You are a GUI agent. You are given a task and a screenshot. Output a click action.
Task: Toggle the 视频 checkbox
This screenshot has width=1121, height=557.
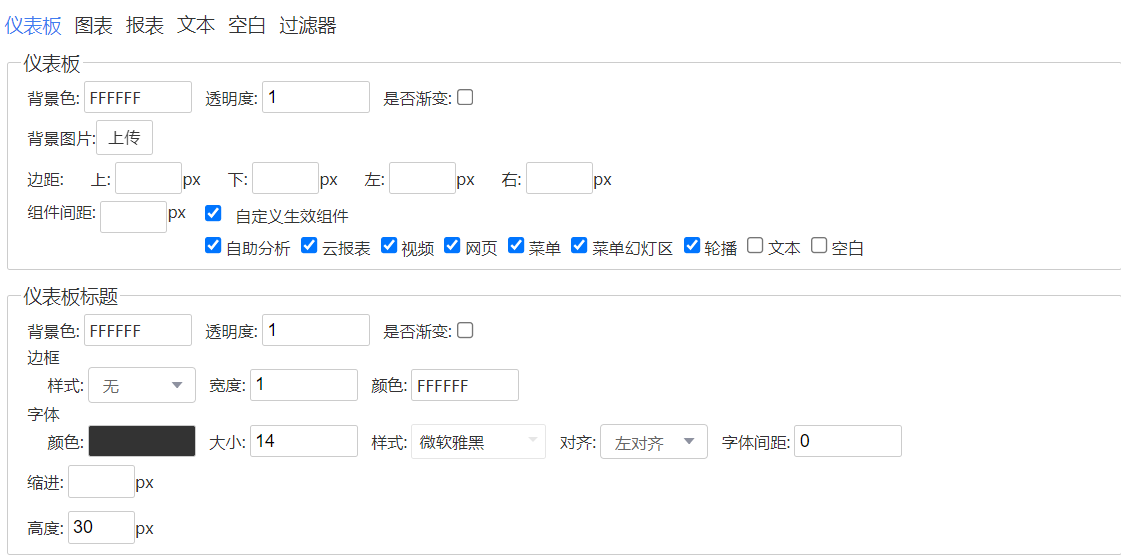pyautogui.click(x=388, y=246)
